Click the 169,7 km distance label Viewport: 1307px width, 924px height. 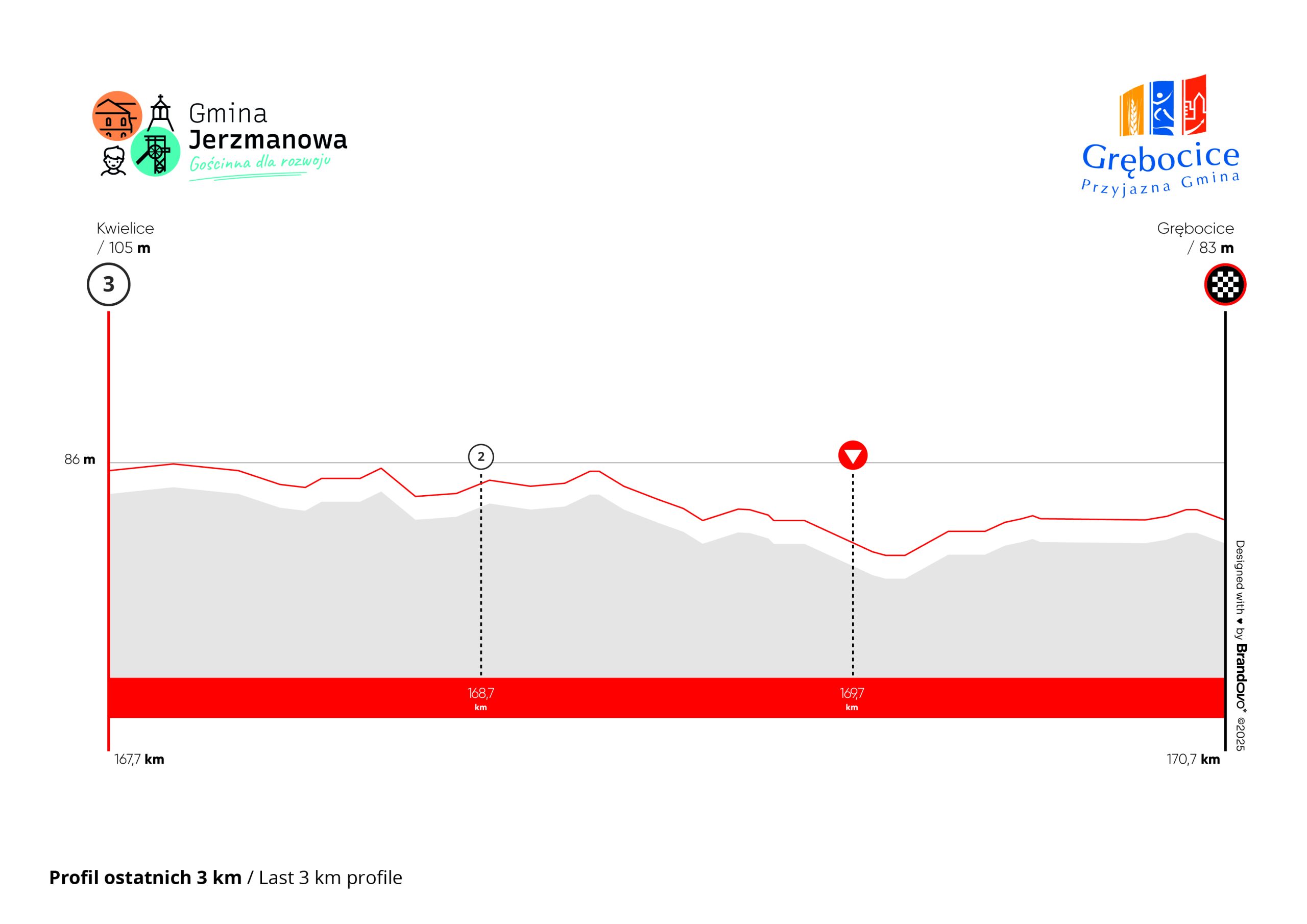coord(852,697)
